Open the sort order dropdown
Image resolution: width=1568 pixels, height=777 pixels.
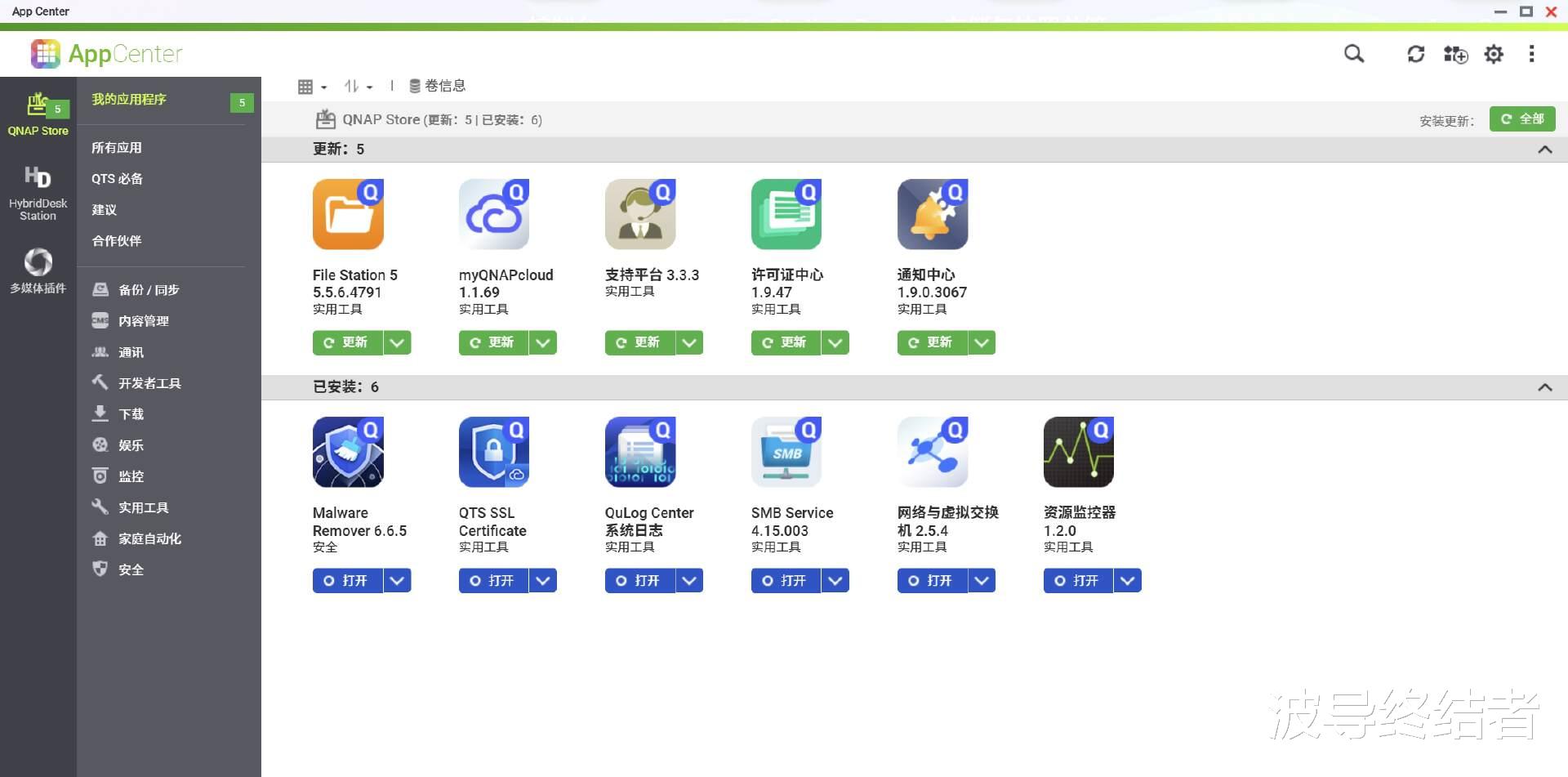point(359,87)
